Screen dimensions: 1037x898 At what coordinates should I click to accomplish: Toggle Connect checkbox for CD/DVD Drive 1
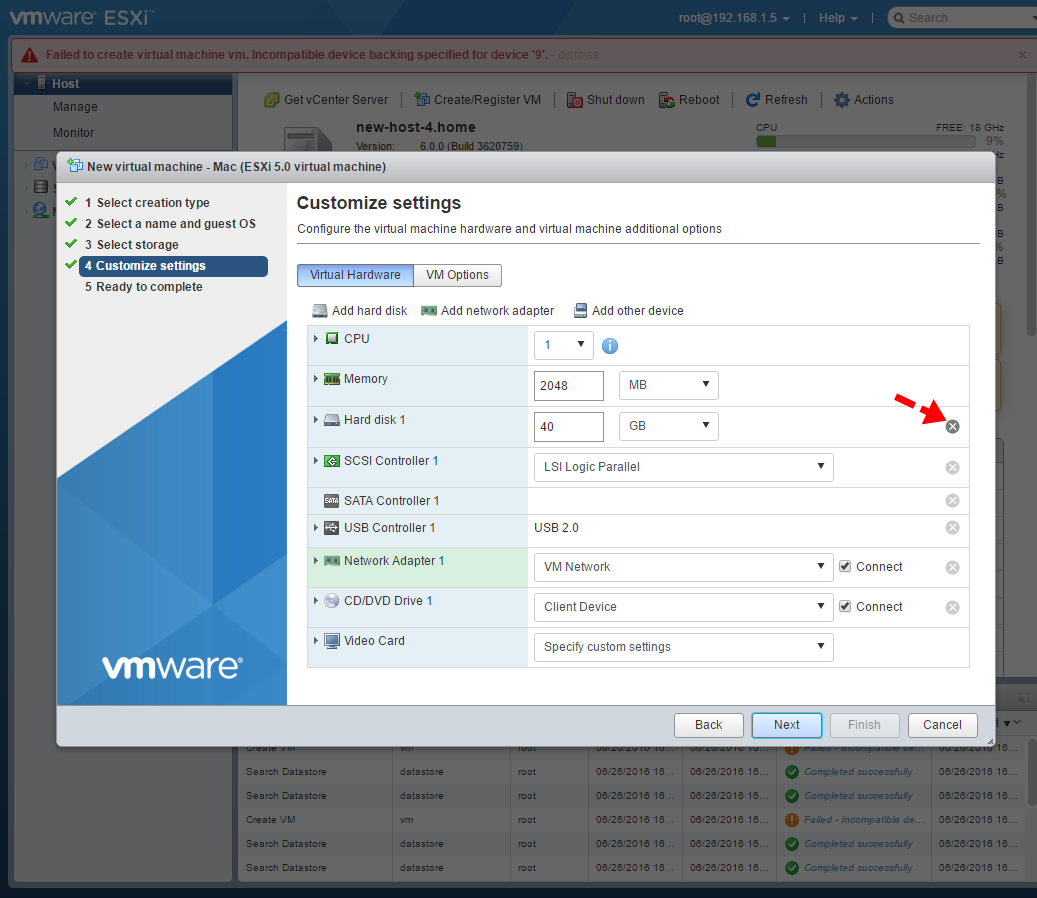(845, 606)
